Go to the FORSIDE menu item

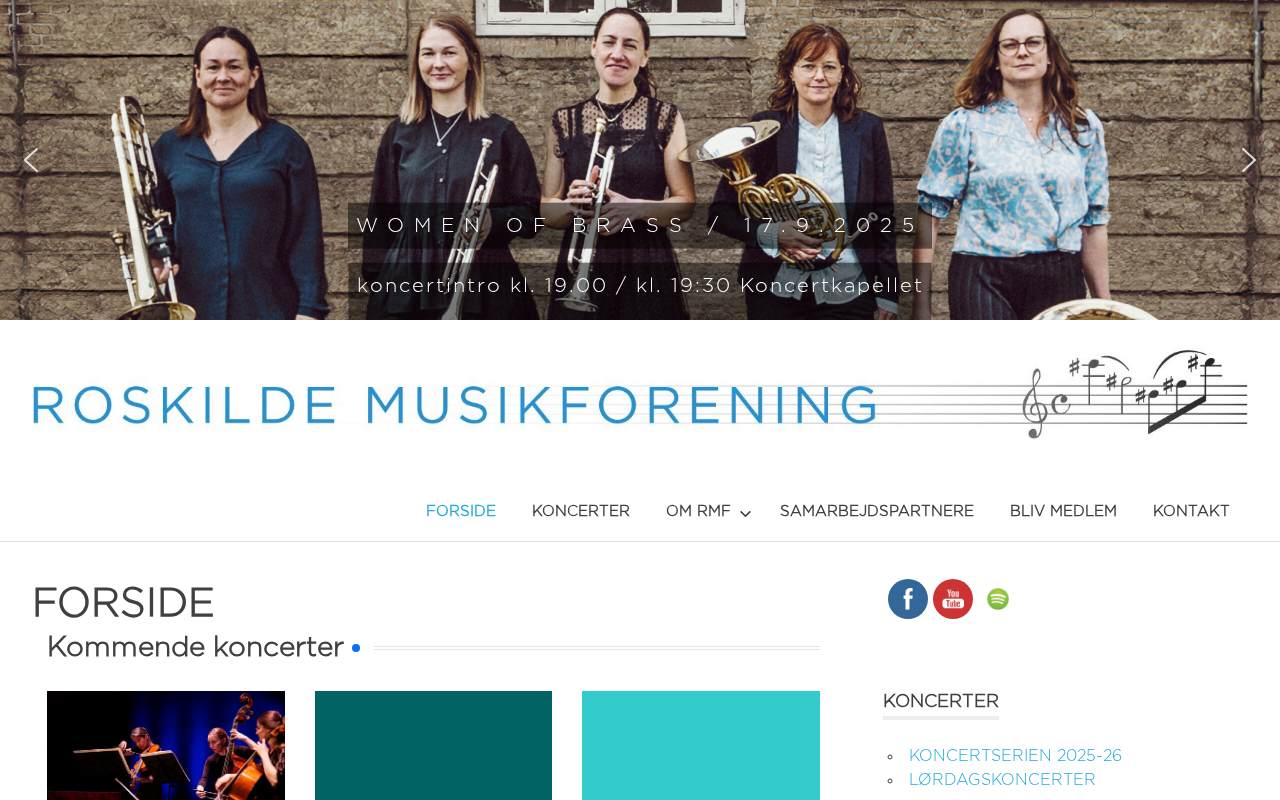coord(461,511)
